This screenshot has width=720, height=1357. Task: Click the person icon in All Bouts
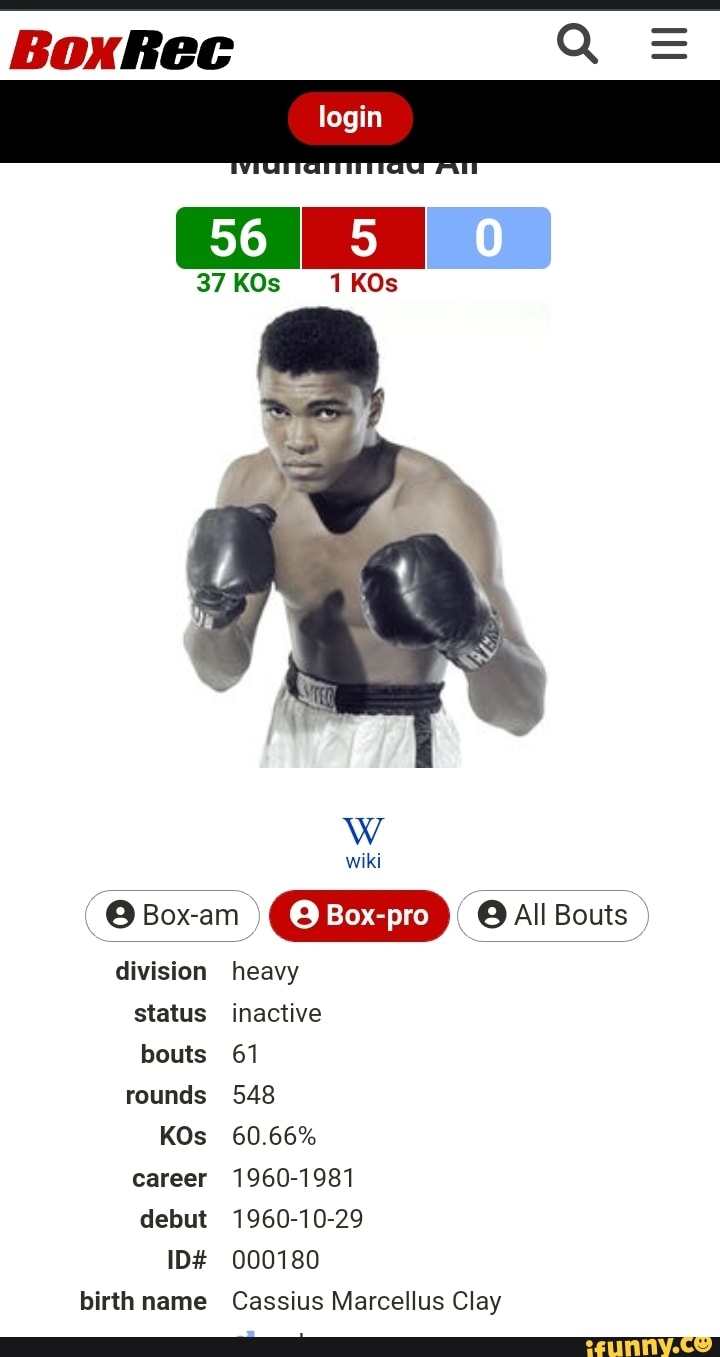pyautogui.click(x=492, y=915)
